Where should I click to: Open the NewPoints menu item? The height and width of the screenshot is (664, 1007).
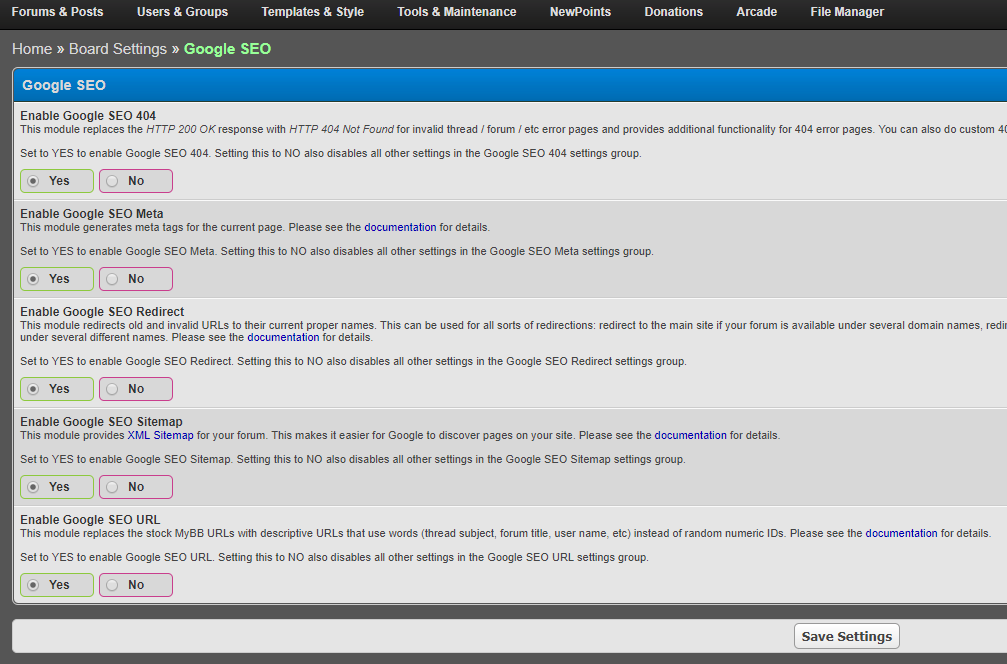point(580,12)
